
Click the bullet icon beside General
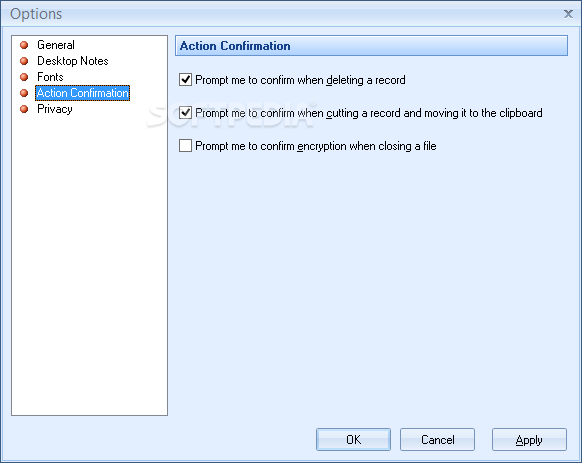point(24,45)
